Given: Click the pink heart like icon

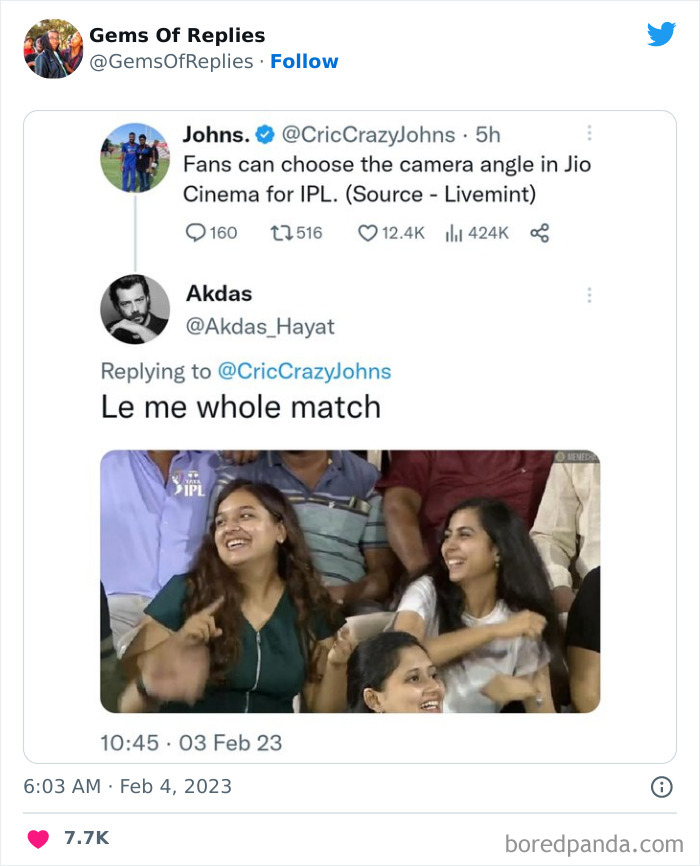Looking at the screenshot, I should point(37,837).
